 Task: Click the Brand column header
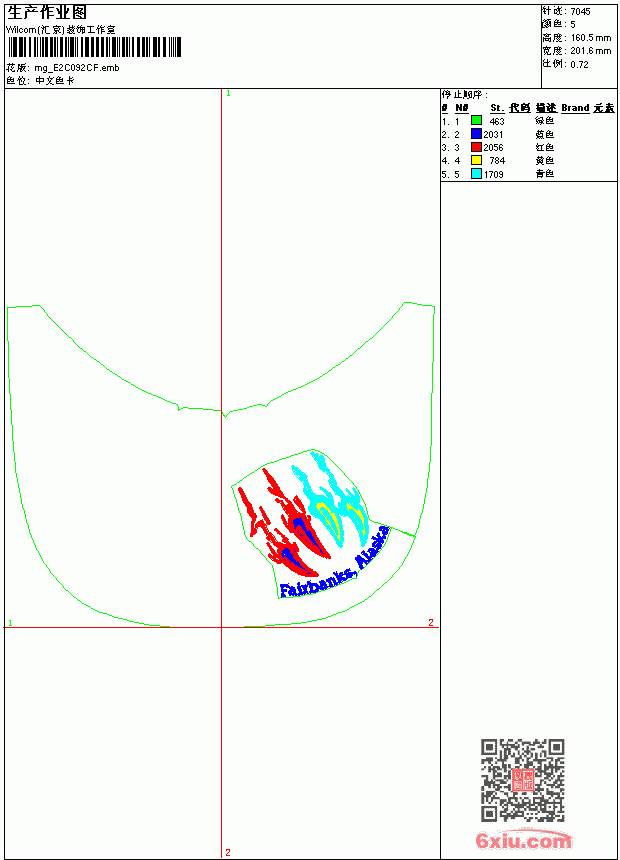click(575, 108)
